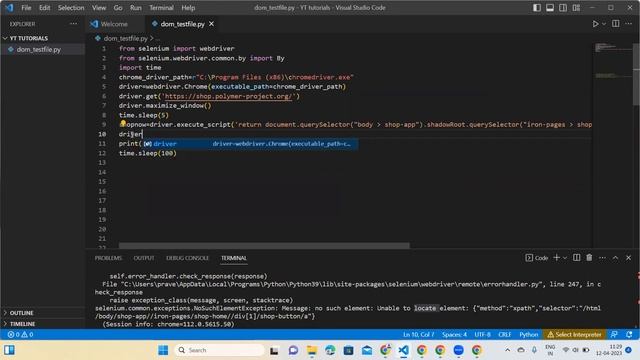
Task: Open editor More Actions ellipsis
Action: pos(629,24)
